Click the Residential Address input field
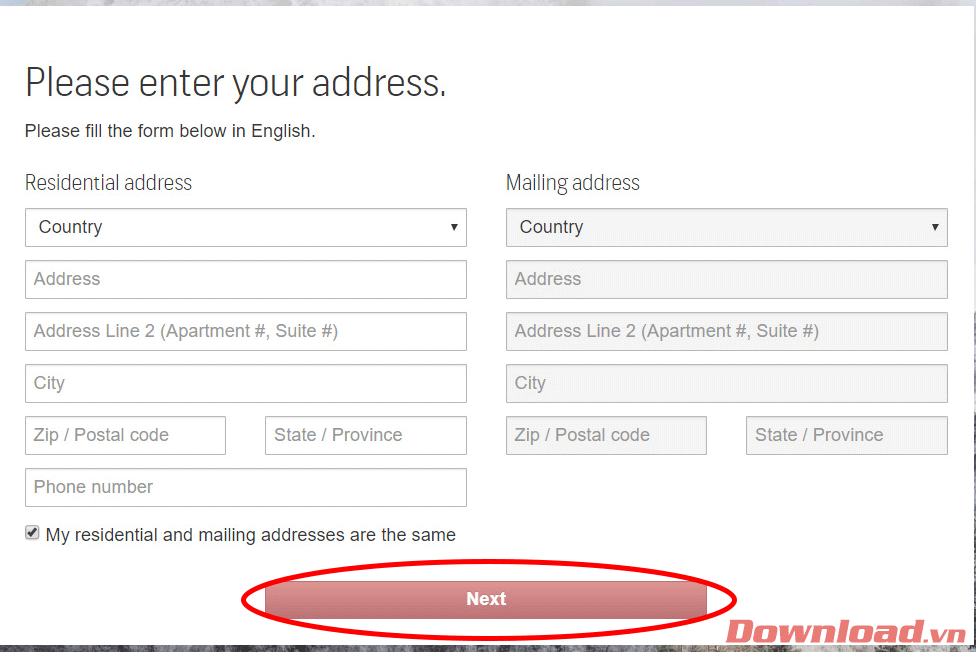 tap(245, 279)
